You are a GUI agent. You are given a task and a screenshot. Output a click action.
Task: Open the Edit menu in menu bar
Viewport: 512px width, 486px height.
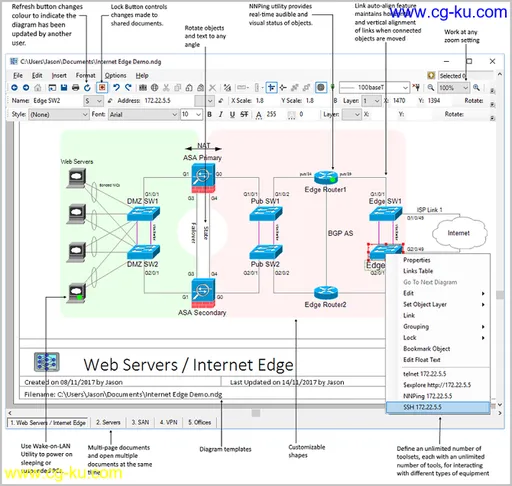(37, 75)
